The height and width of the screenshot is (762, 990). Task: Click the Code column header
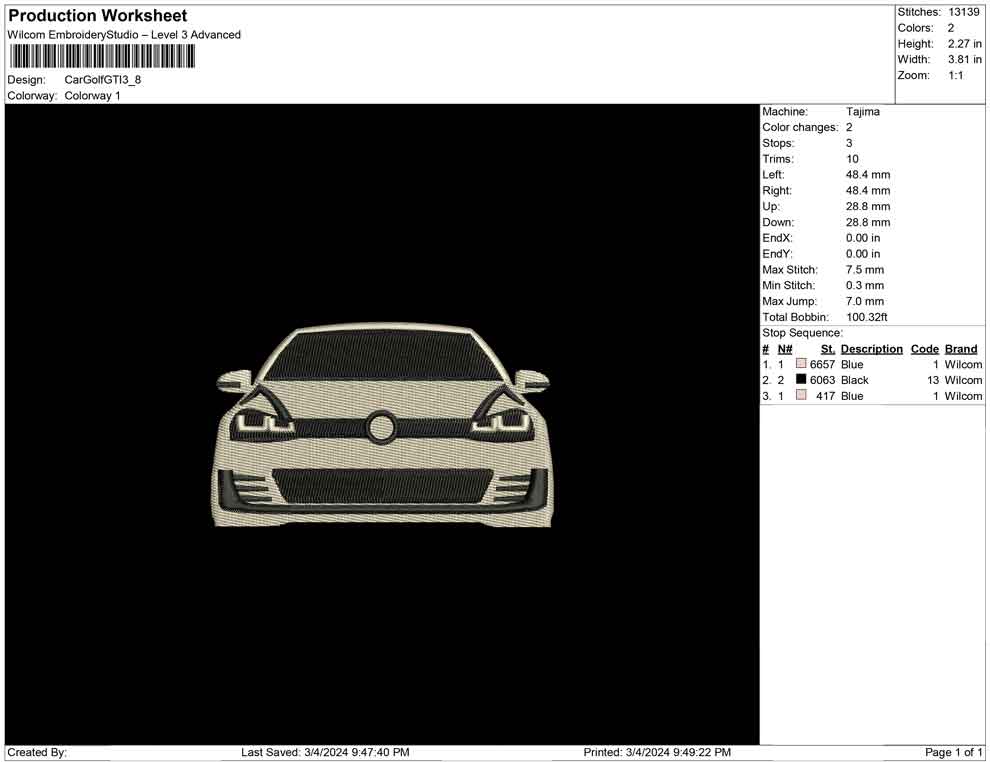[x=924, y=349]
